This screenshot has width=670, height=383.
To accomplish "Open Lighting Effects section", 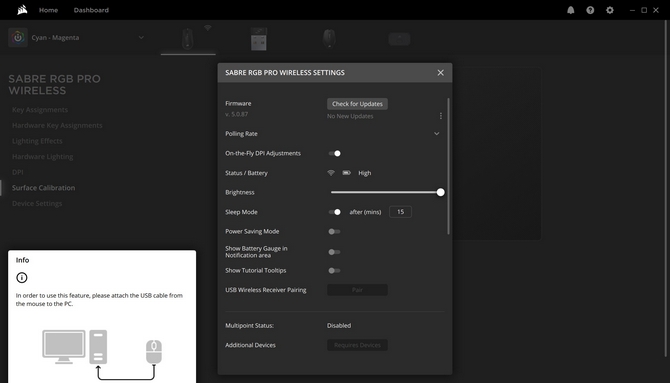I will (37, 141).
